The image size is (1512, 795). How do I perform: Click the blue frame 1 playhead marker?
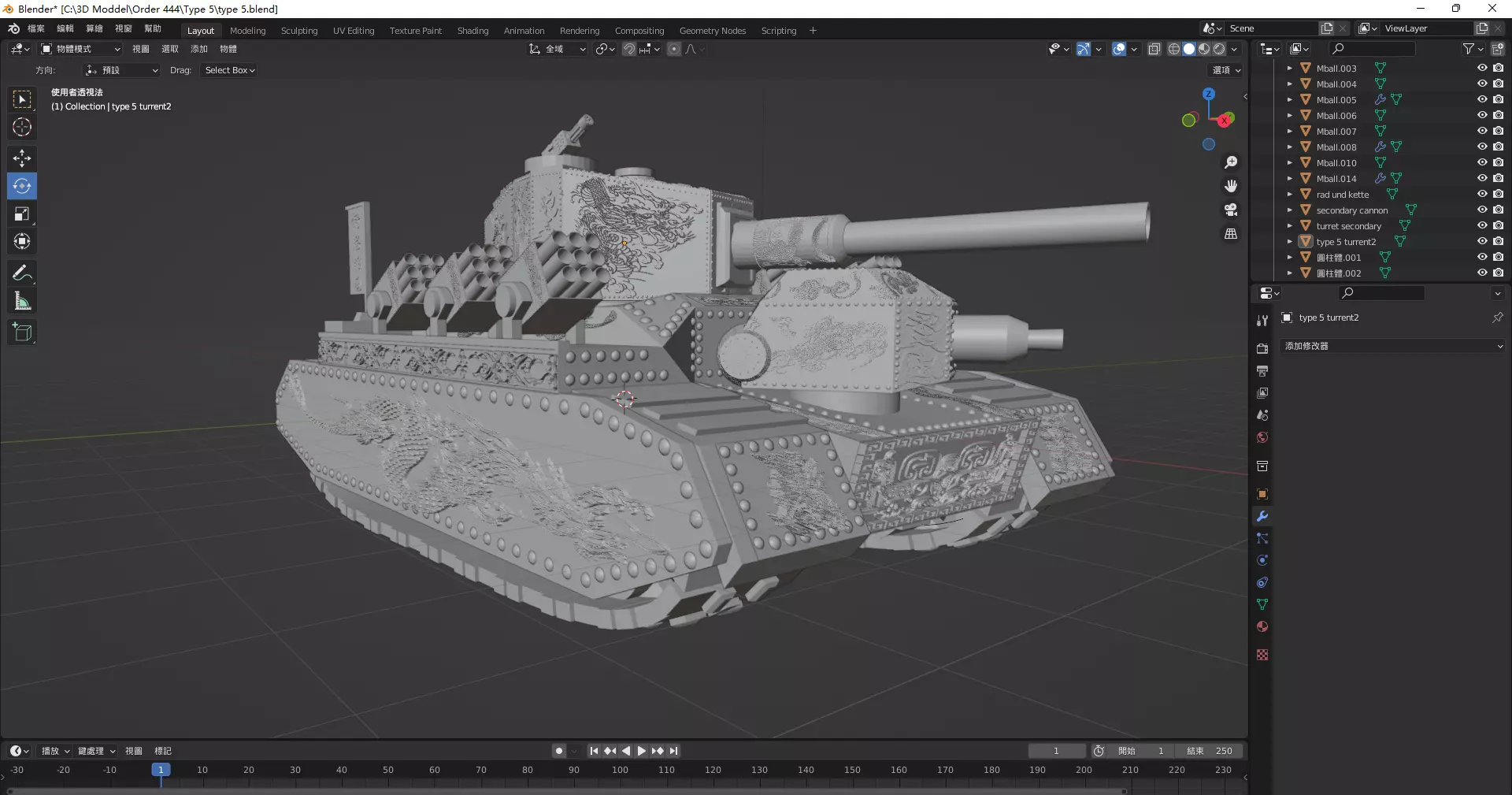coord(161,770)
